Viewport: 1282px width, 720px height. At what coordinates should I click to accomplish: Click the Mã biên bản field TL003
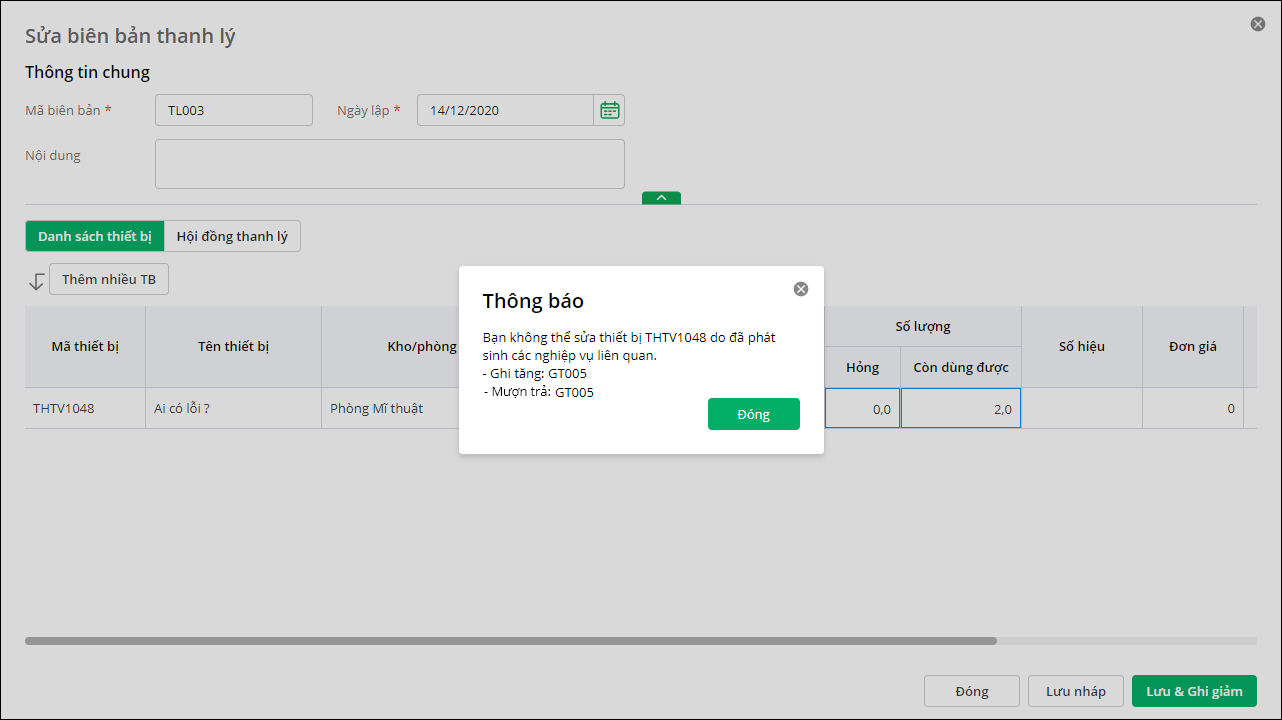pyautogui.click(x=233, y=110)
